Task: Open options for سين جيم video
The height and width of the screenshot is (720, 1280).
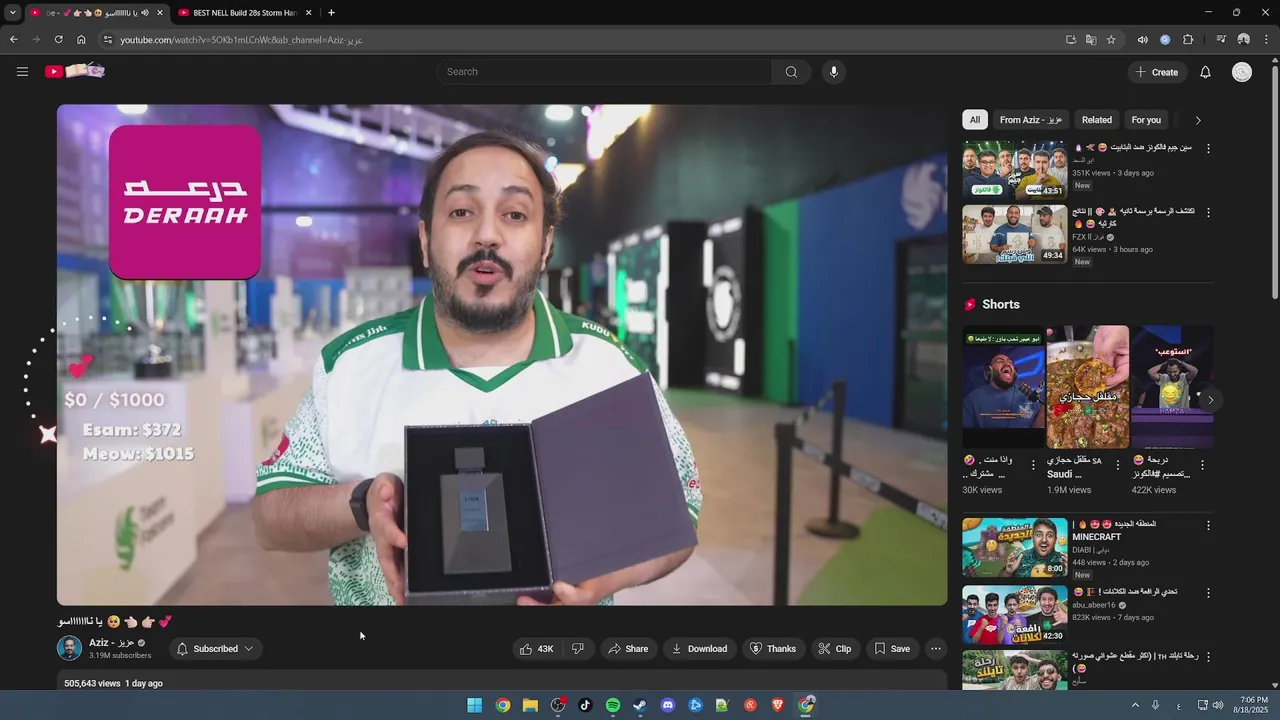Action: [1208, 148]
